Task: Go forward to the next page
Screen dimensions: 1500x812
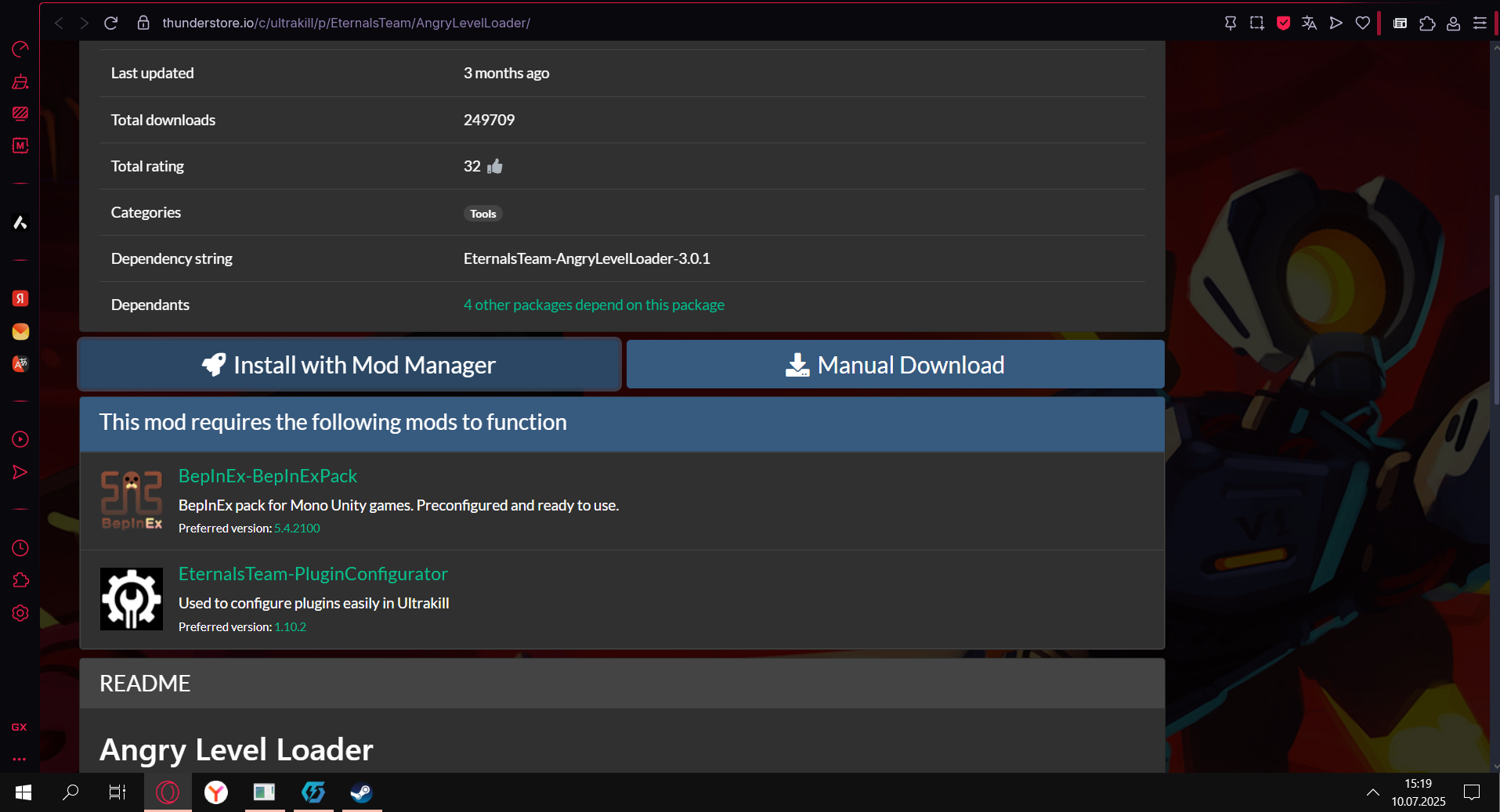Action: pos(84,23)
